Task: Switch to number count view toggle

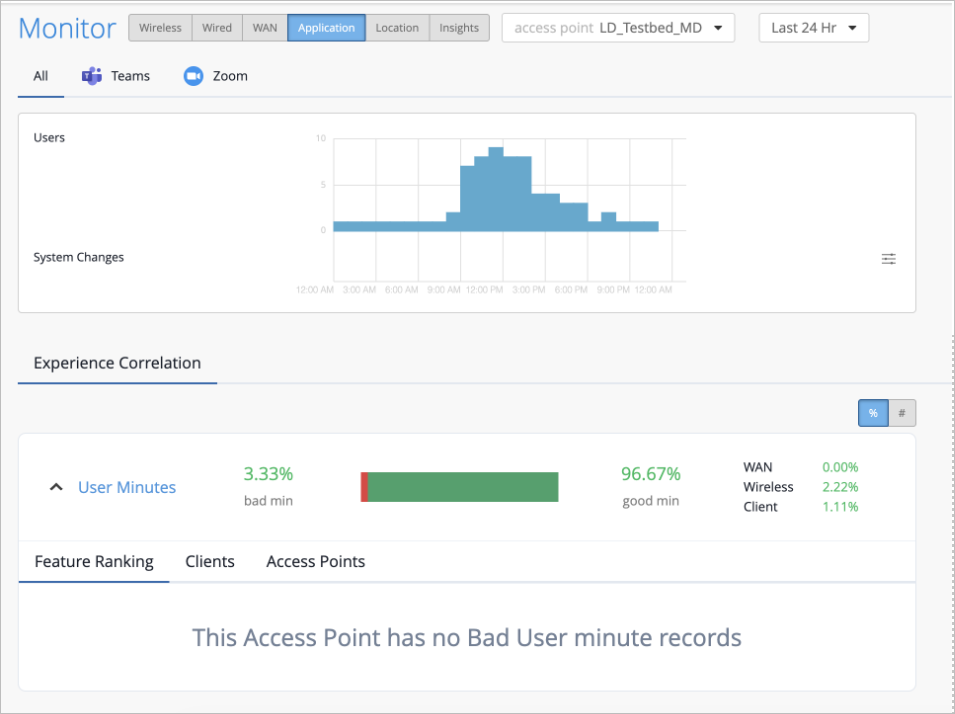Action: pos(902,413)
